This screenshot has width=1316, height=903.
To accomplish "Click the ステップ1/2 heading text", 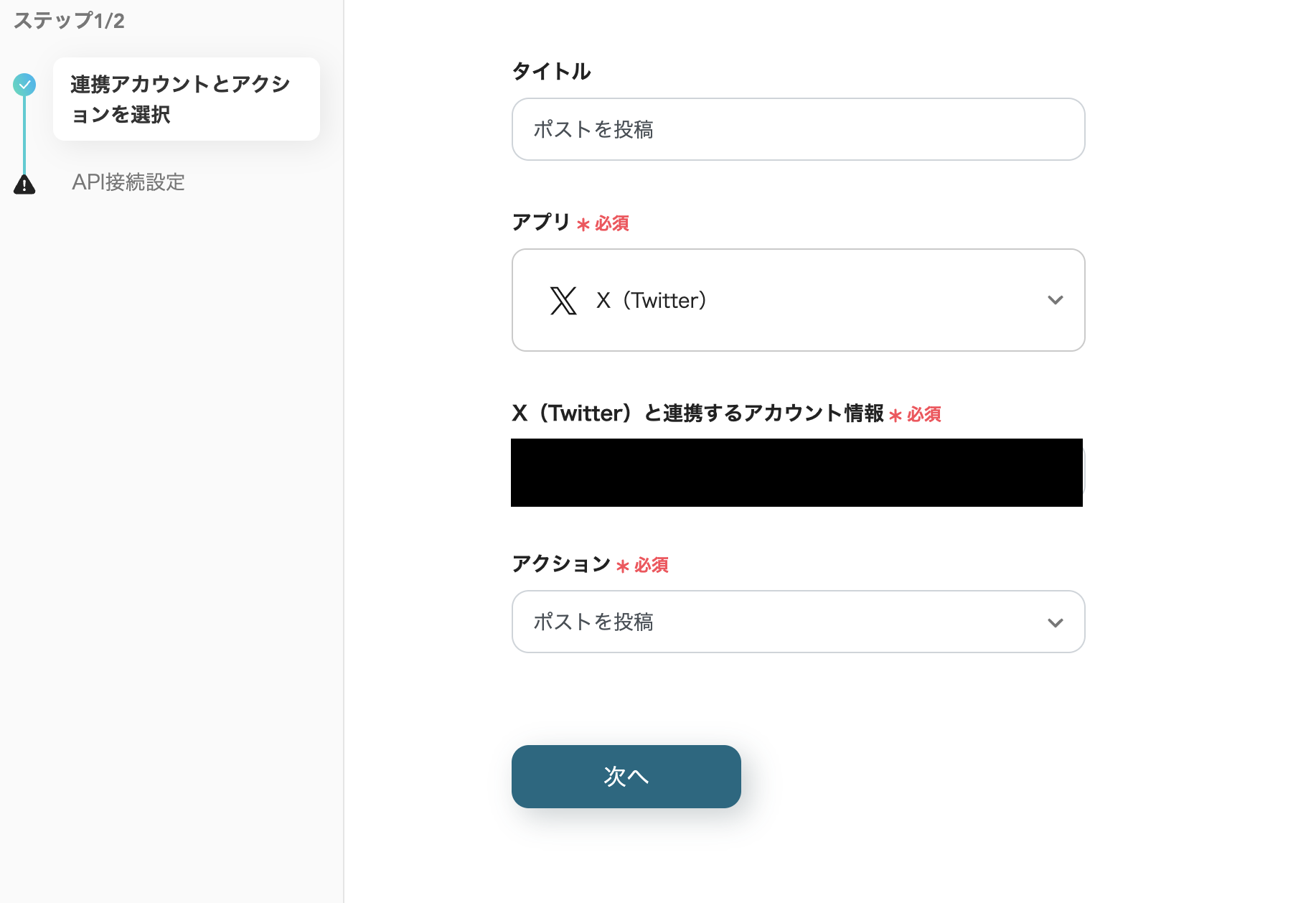I will coord(69,21).
